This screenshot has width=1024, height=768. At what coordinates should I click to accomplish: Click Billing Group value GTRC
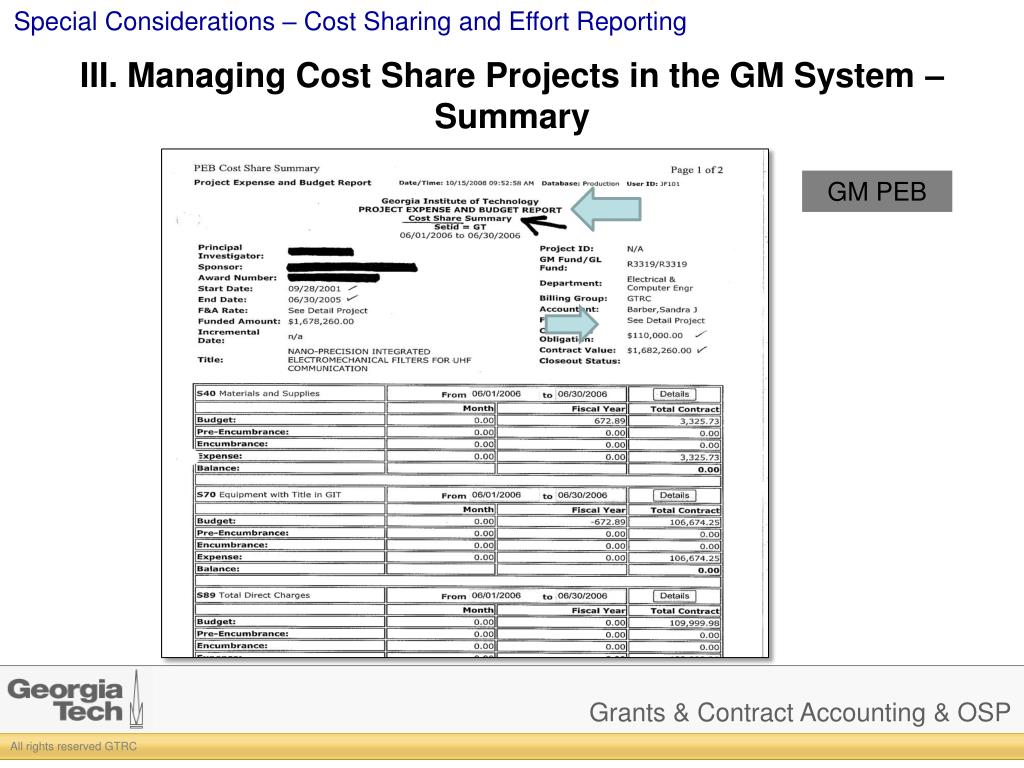tap(639, 298)
